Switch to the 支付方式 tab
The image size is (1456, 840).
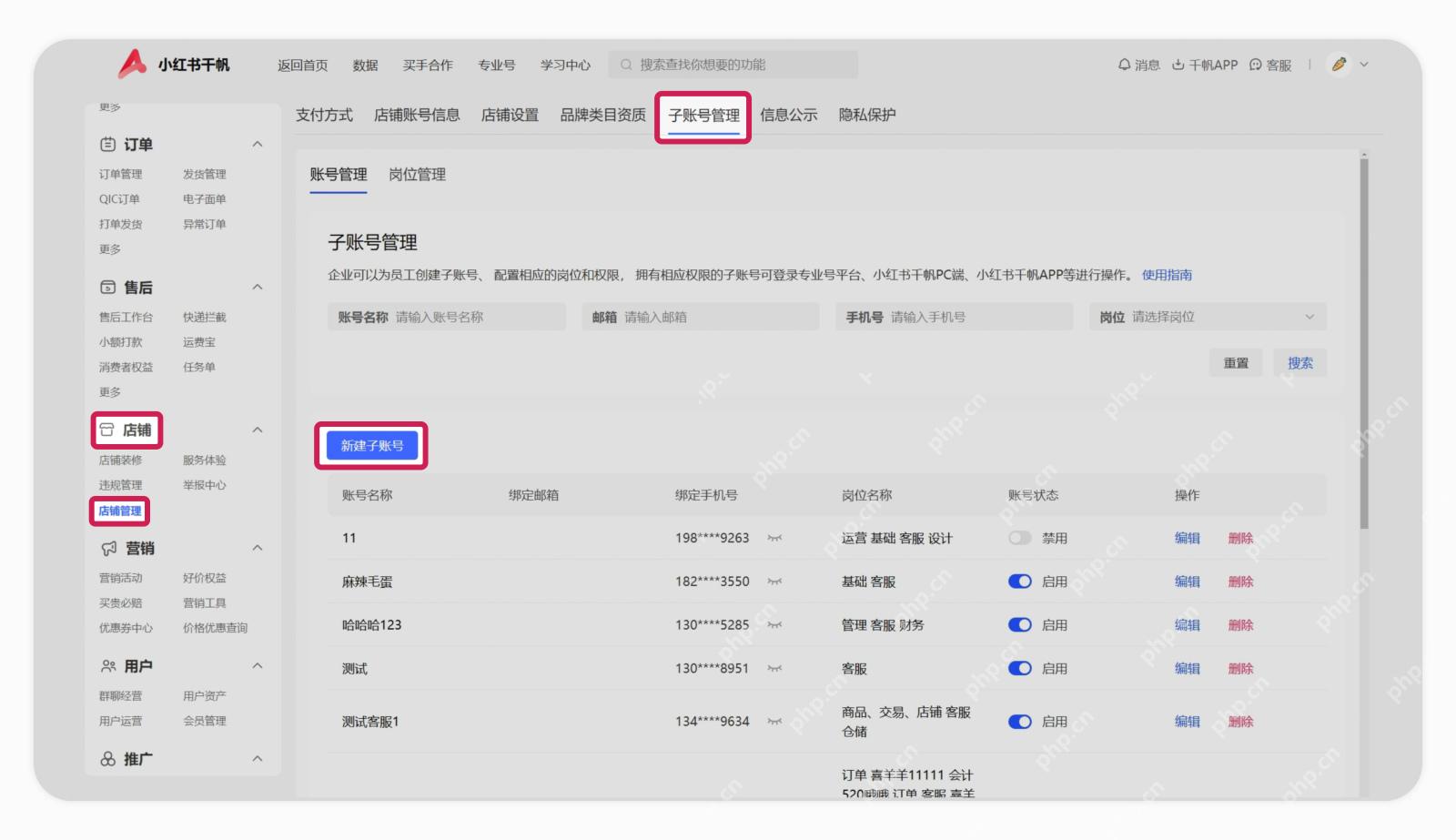pos(324,115)
